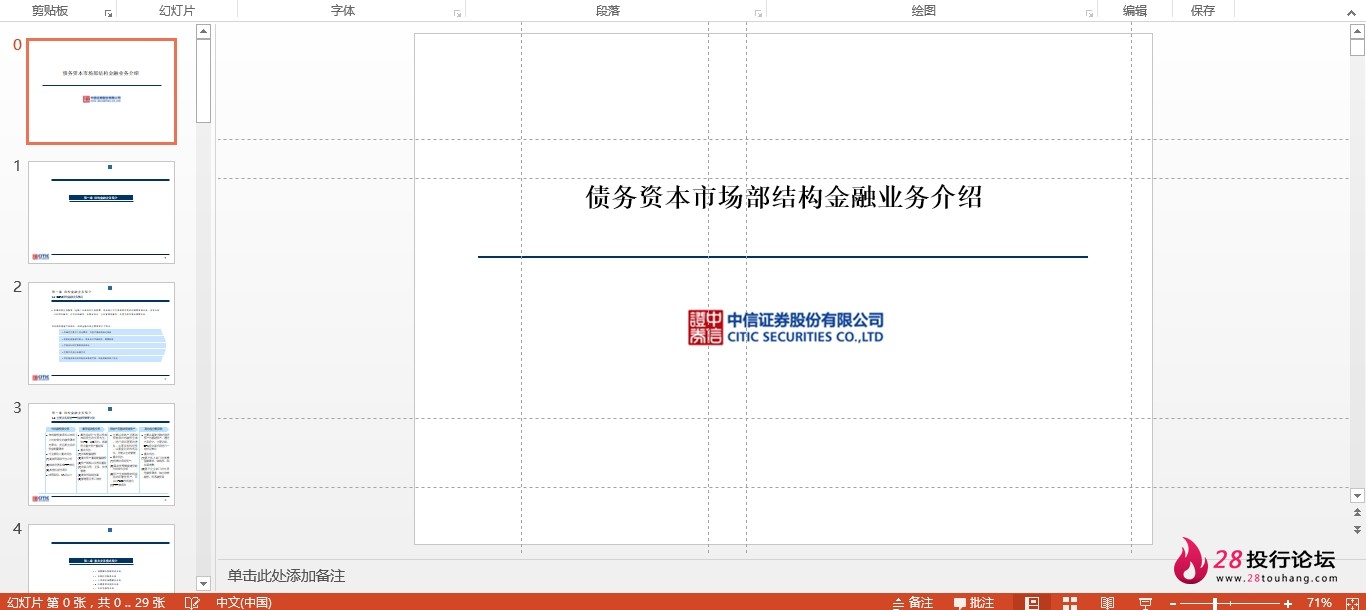Fit slide to current window icon
Image resolution: width=1366 pixels, height=610 pixels.
point(1351,602)
